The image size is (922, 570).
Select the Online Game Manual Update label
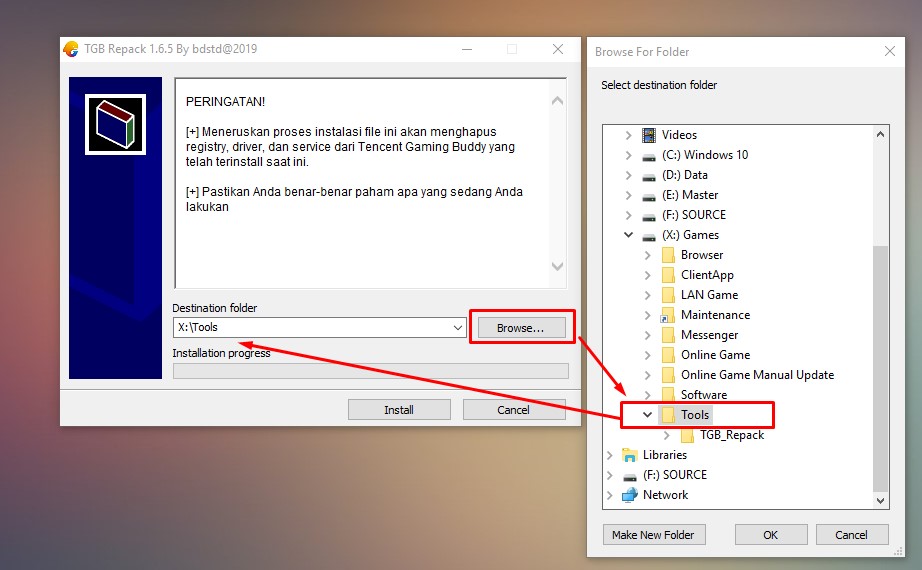click(757, 375)
